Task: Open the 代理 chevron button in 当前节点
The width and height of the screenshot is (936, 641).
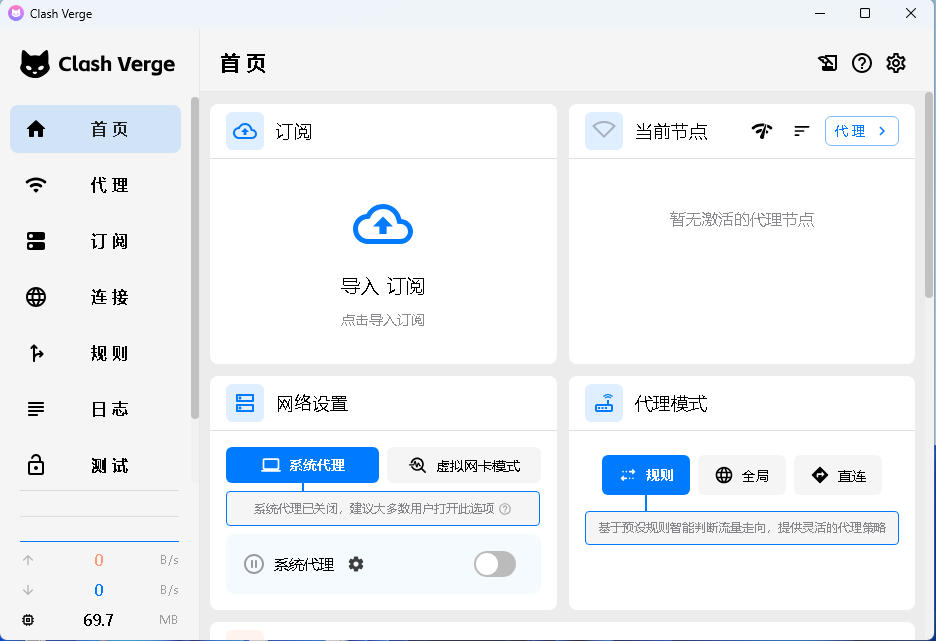Action: tap(861, 131)
